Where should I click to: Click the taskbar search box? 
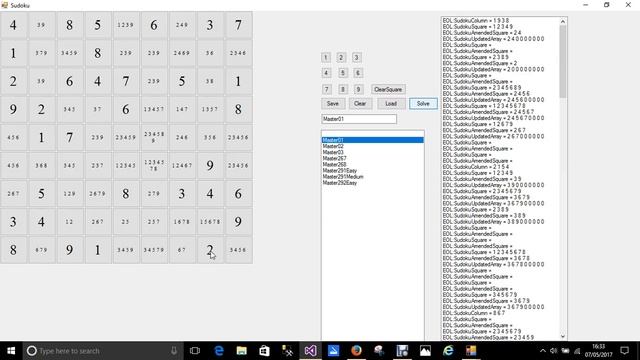[x=103, y=351]
